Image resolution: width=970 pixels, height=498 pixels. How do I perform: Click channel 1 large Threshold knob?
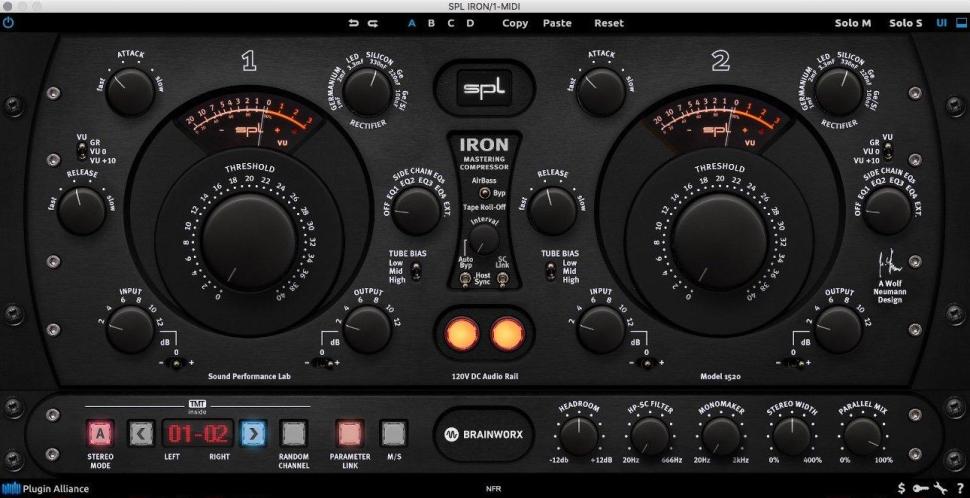pos(249,242)
